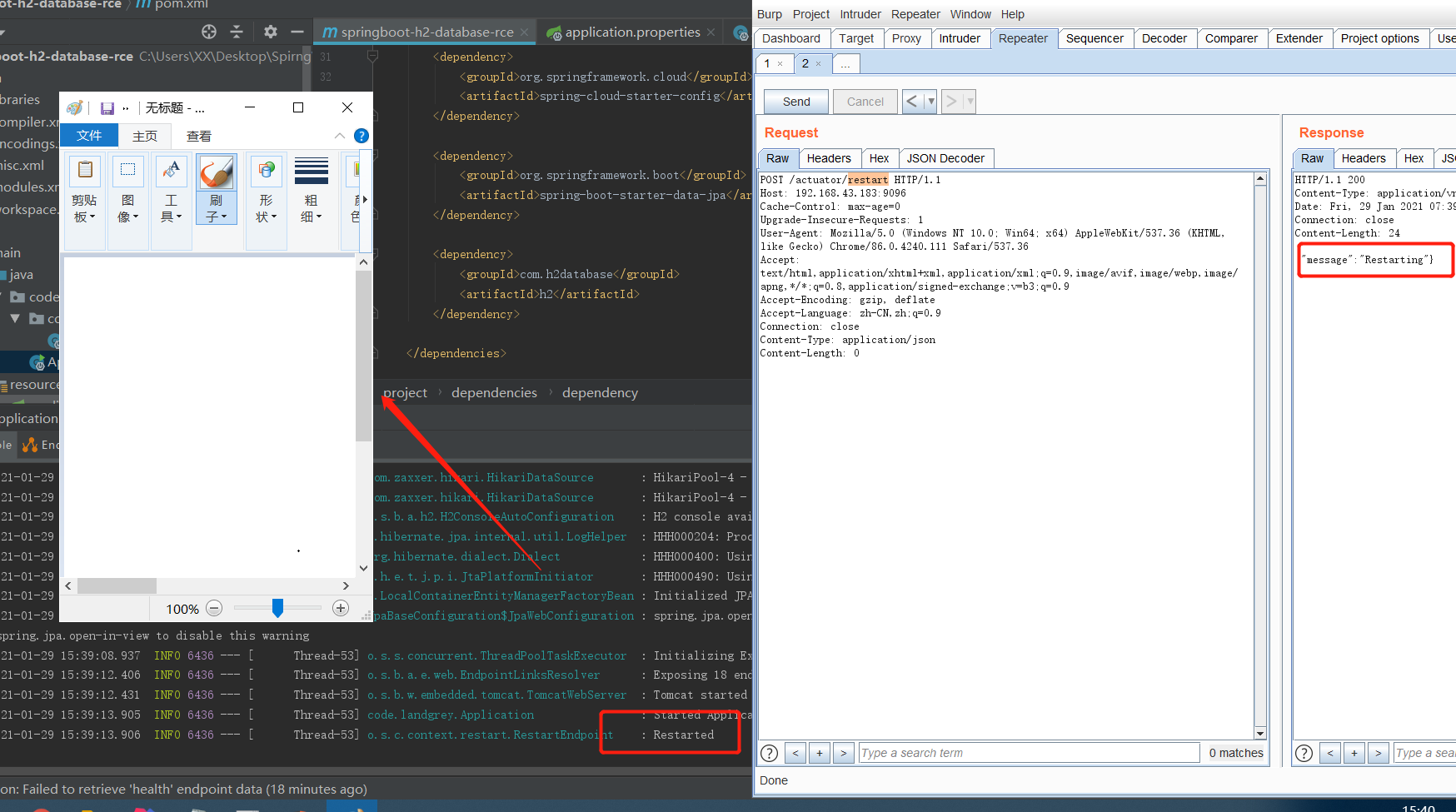Collapse the Paint ribbon with chevron
The image size is (1456, 812).
339,136
